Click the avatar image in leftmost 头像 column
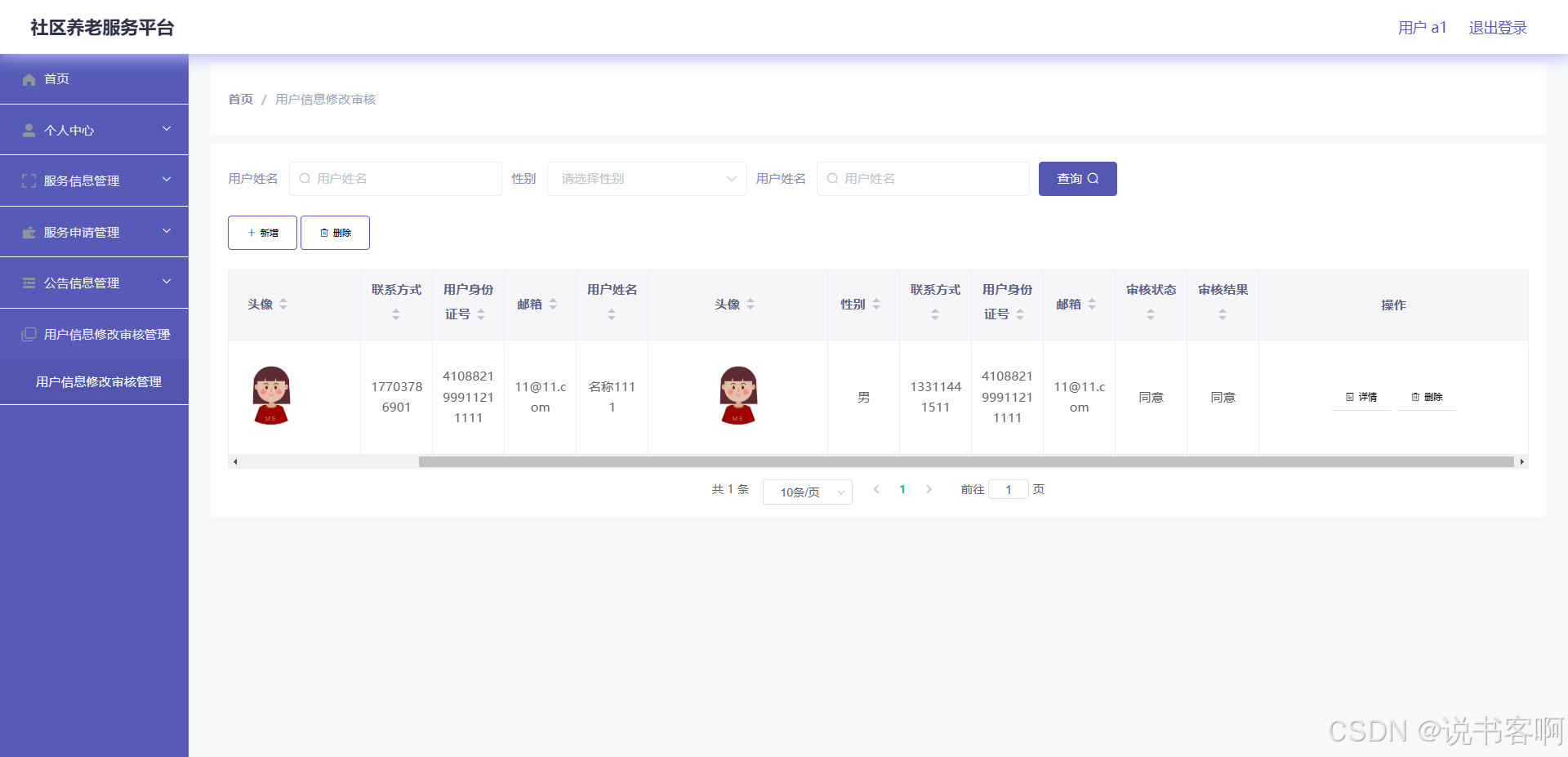This screenshot has height=757, width=1568. [271, 395]
